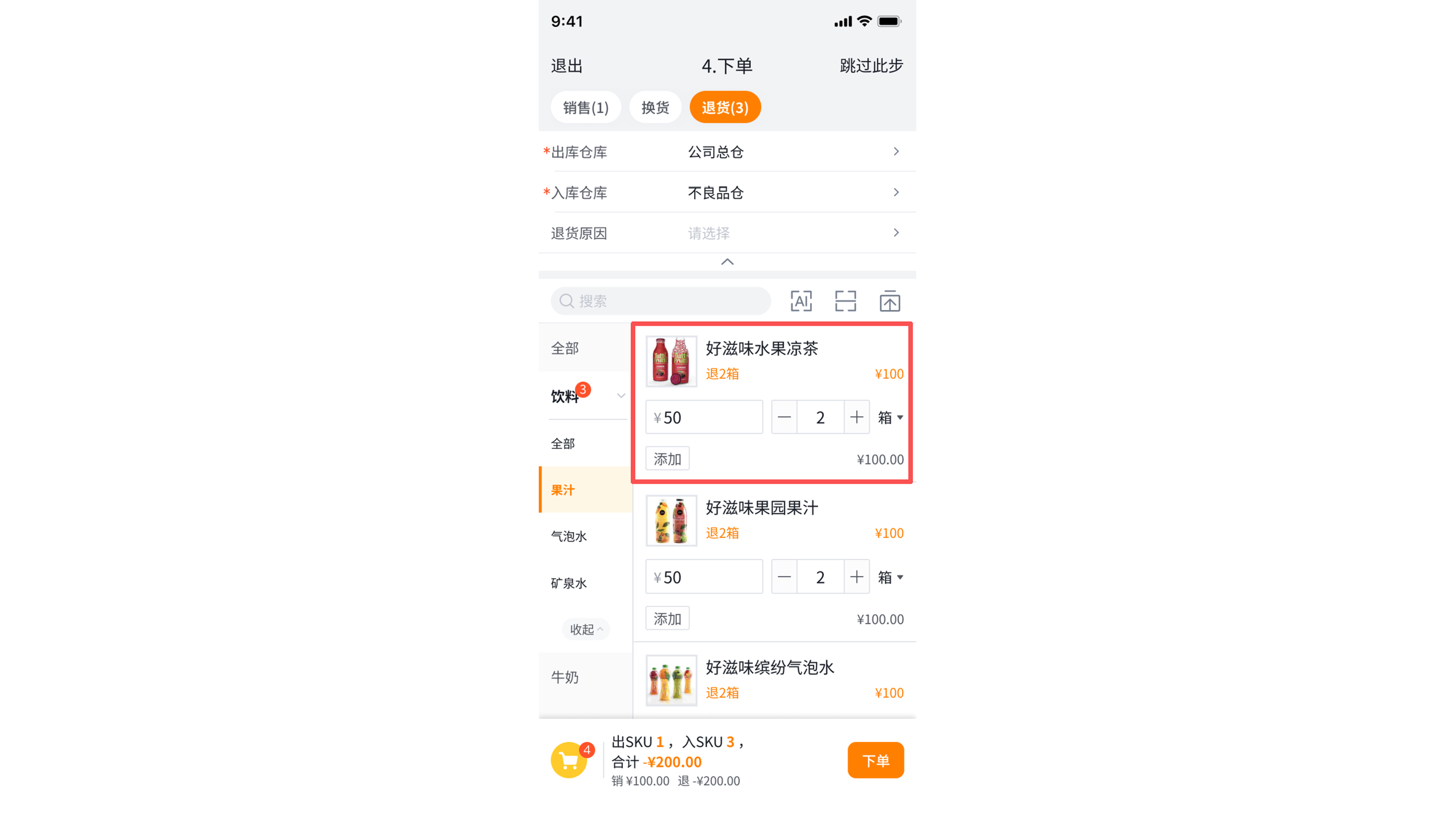Screen dimensions: 1456x815
Task: Open unit dropdown 箱 for 好滋味水果凉茶
Action: [x=890, y=417]
